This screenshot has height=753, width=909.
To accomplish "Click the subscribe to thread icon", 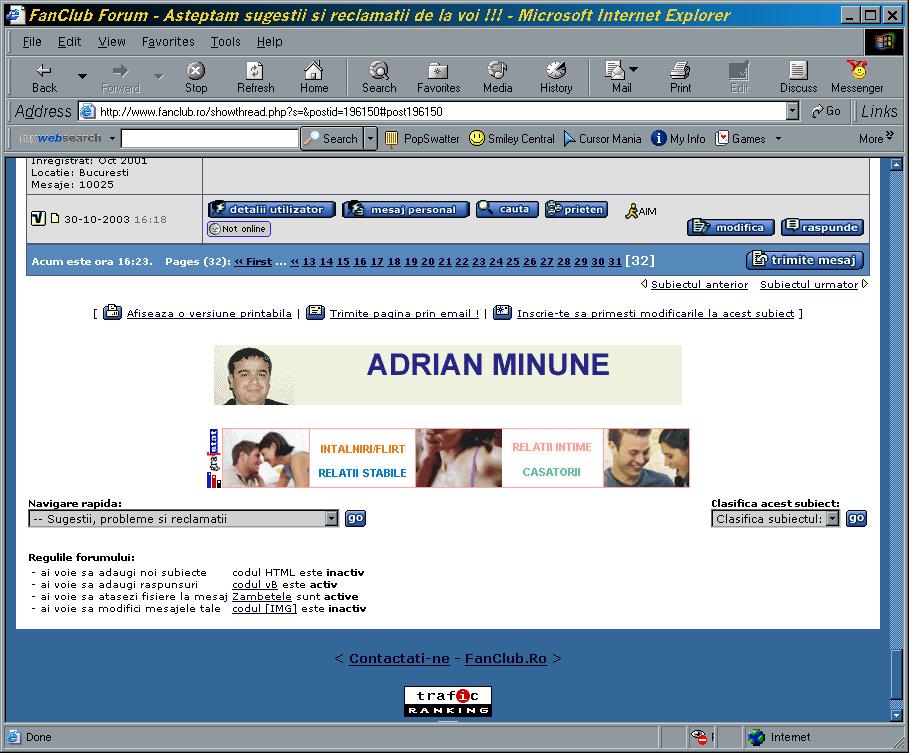I will coord(502,312).
